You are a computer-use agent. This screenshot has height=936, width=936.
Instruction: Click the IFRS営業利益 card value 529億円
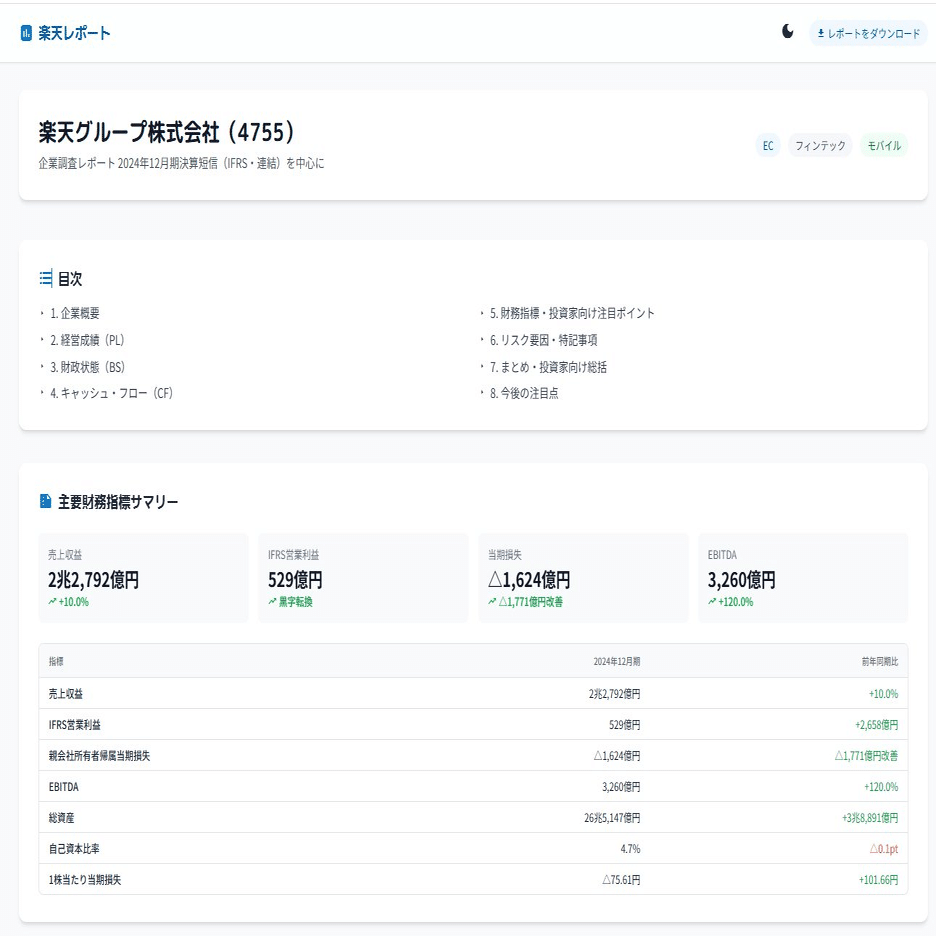(295, 580)
